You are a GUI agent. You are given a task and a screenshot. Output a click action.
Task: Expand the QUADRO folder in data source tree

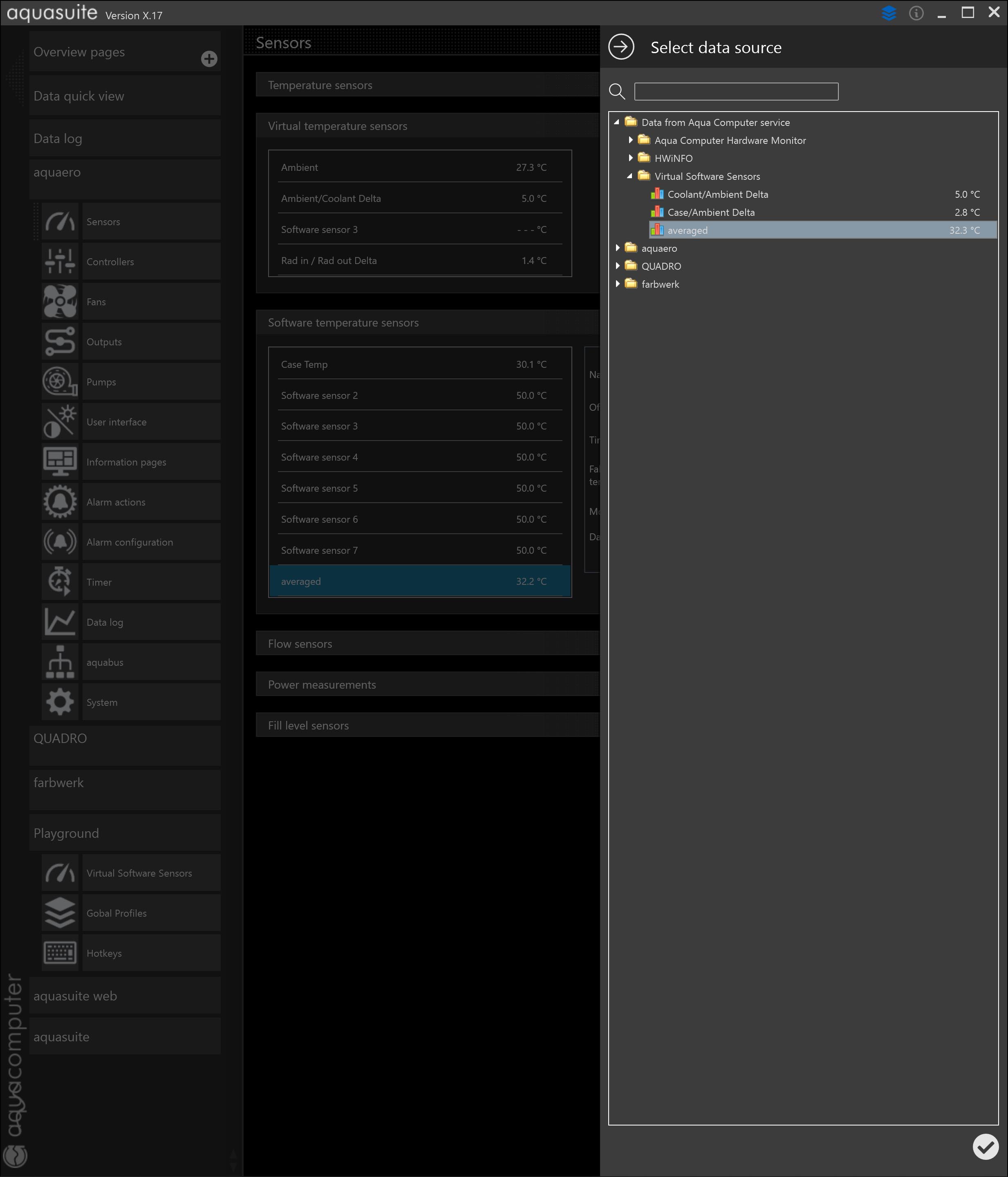point(617,266)
